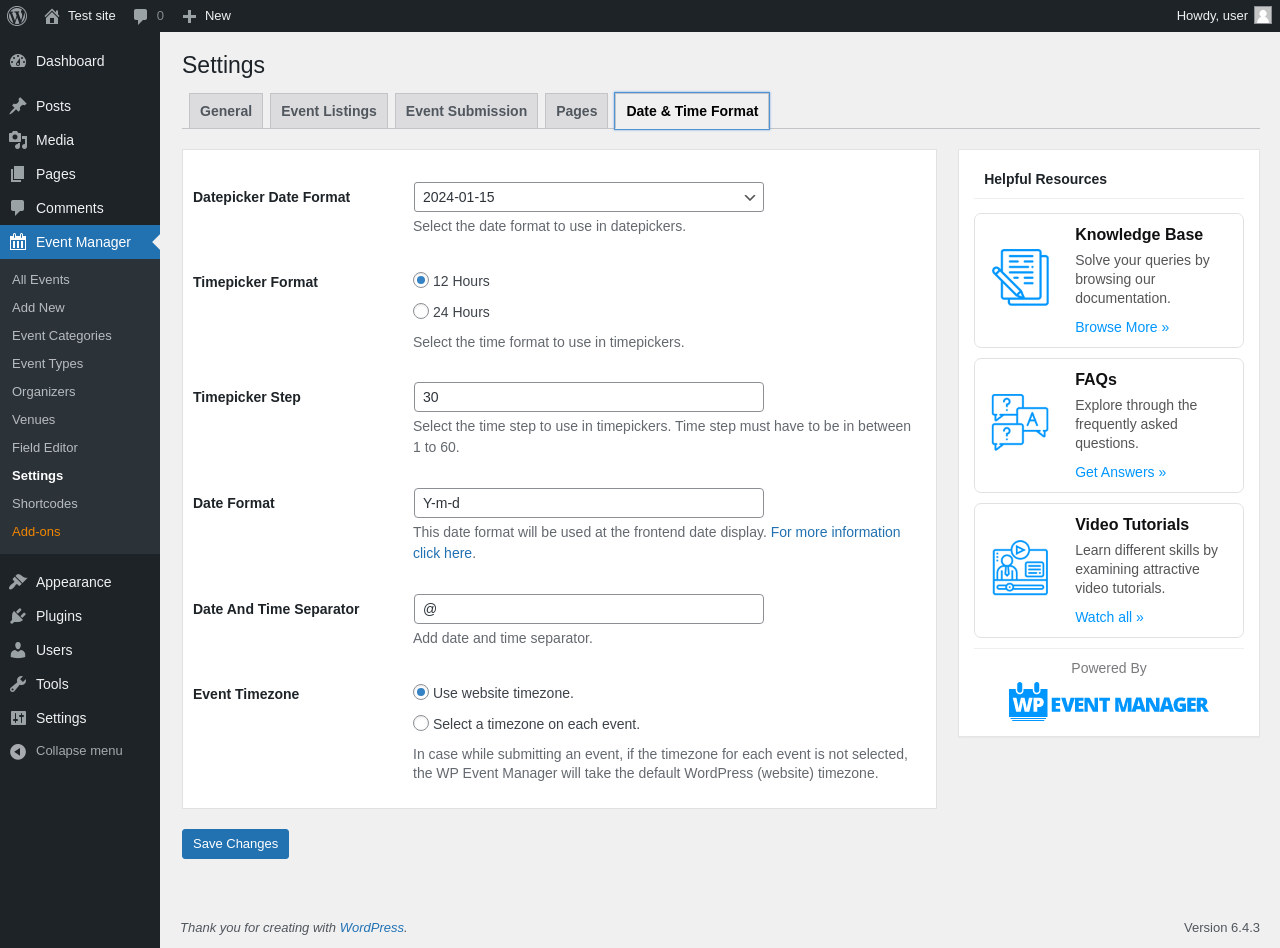Image resolution: width=1280 pixels, height=948 pixels.
Task: Click the Dashboard gauge icon
Action: click(18, 61)
